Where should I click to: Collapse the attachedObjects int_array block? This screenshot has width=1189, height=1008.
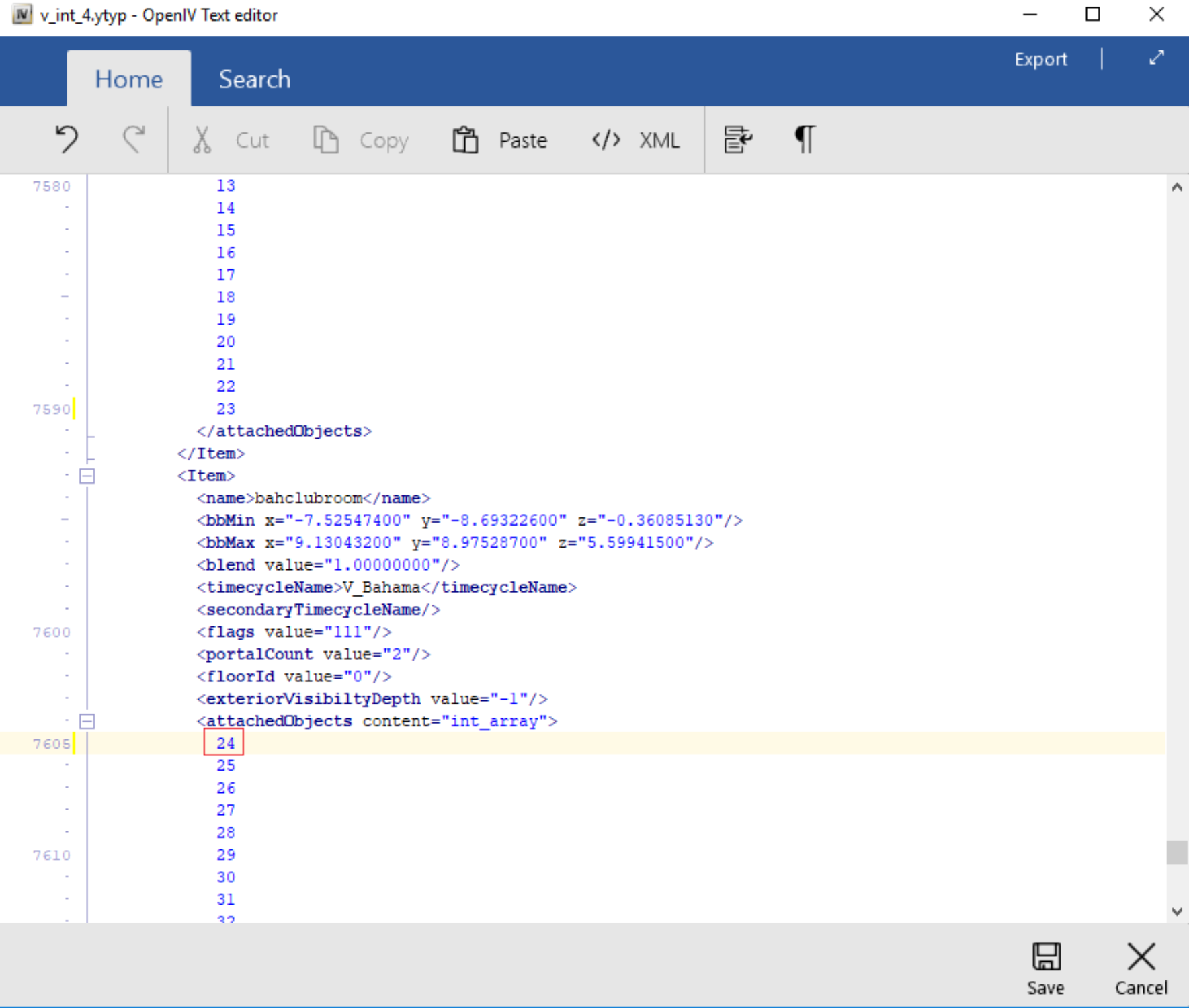coord(87,721)
